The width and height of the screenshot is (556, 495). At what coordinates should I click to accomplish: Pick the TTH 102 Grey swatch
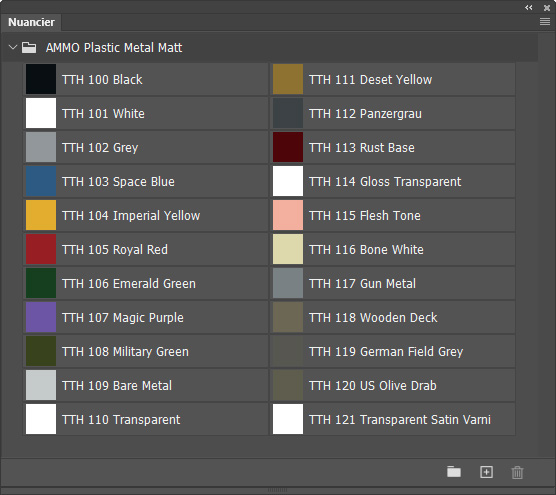[x=41, y=147]
